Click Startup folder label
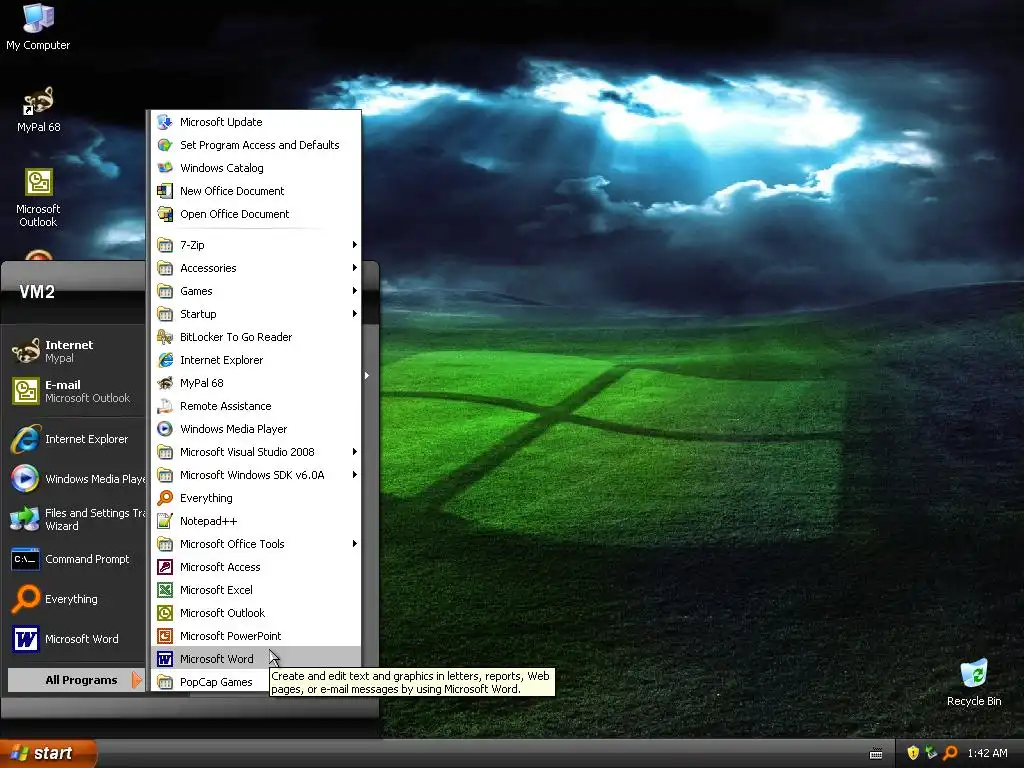1024x768 pixels. 198,313
